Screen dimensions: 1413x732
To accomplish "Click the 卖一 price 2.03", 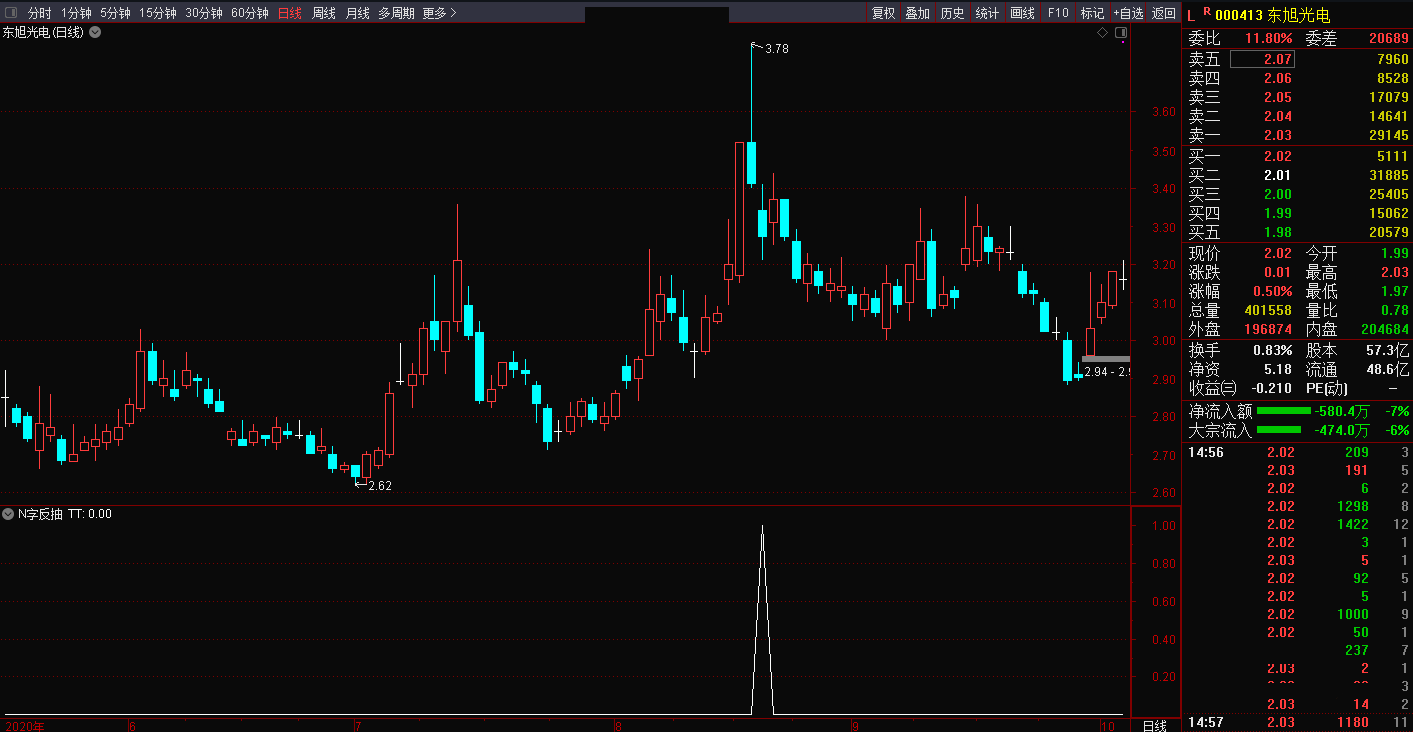I will [1278, 135].
